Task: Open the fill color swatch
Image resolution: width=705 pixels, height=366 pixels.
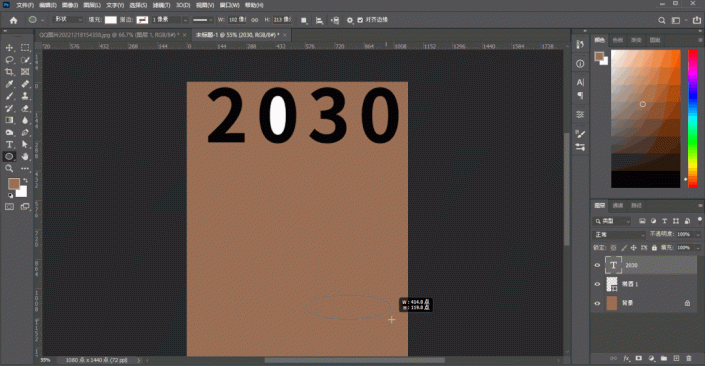Action: 111,20
